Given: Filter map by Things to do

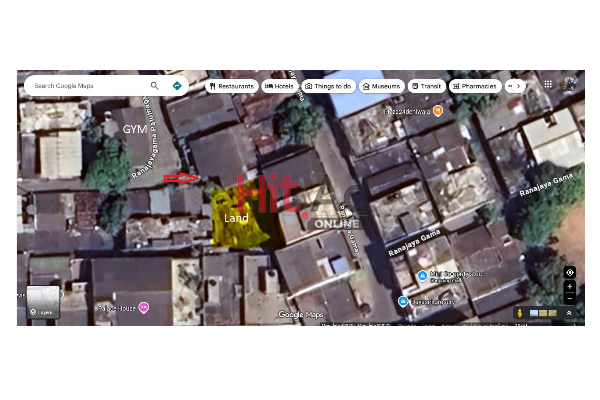Looking at the screenshot, I should pyautogui.click(x=329, y=86).
